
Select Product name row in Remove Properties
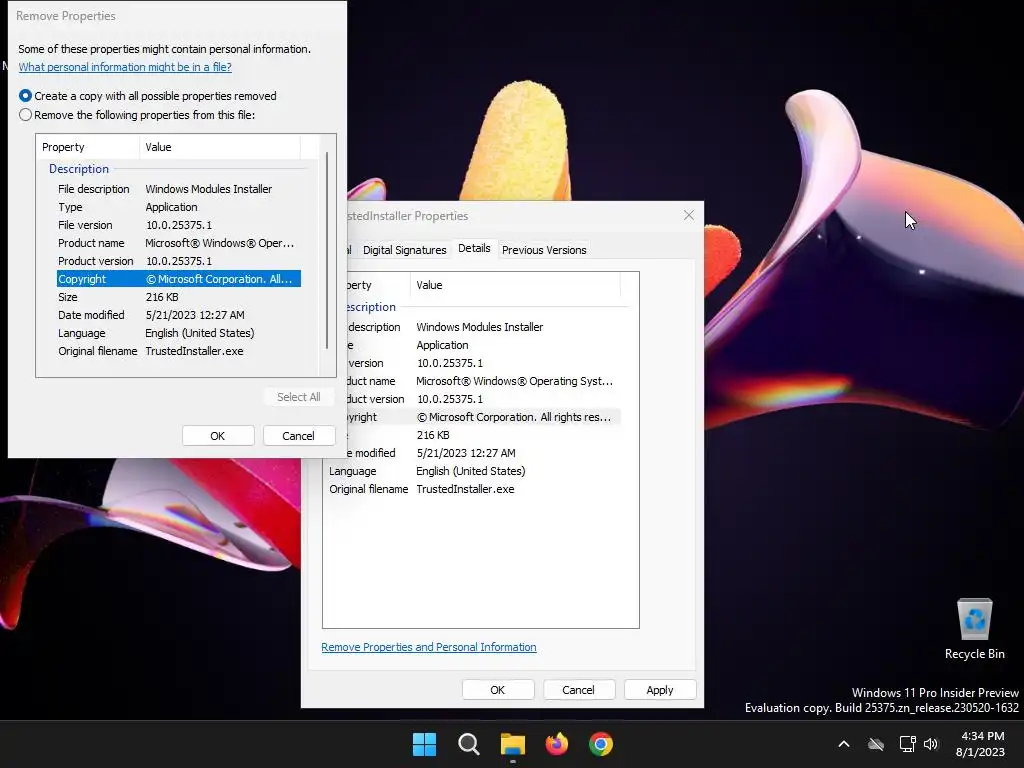pyautogui.click(x=179, y=243)
